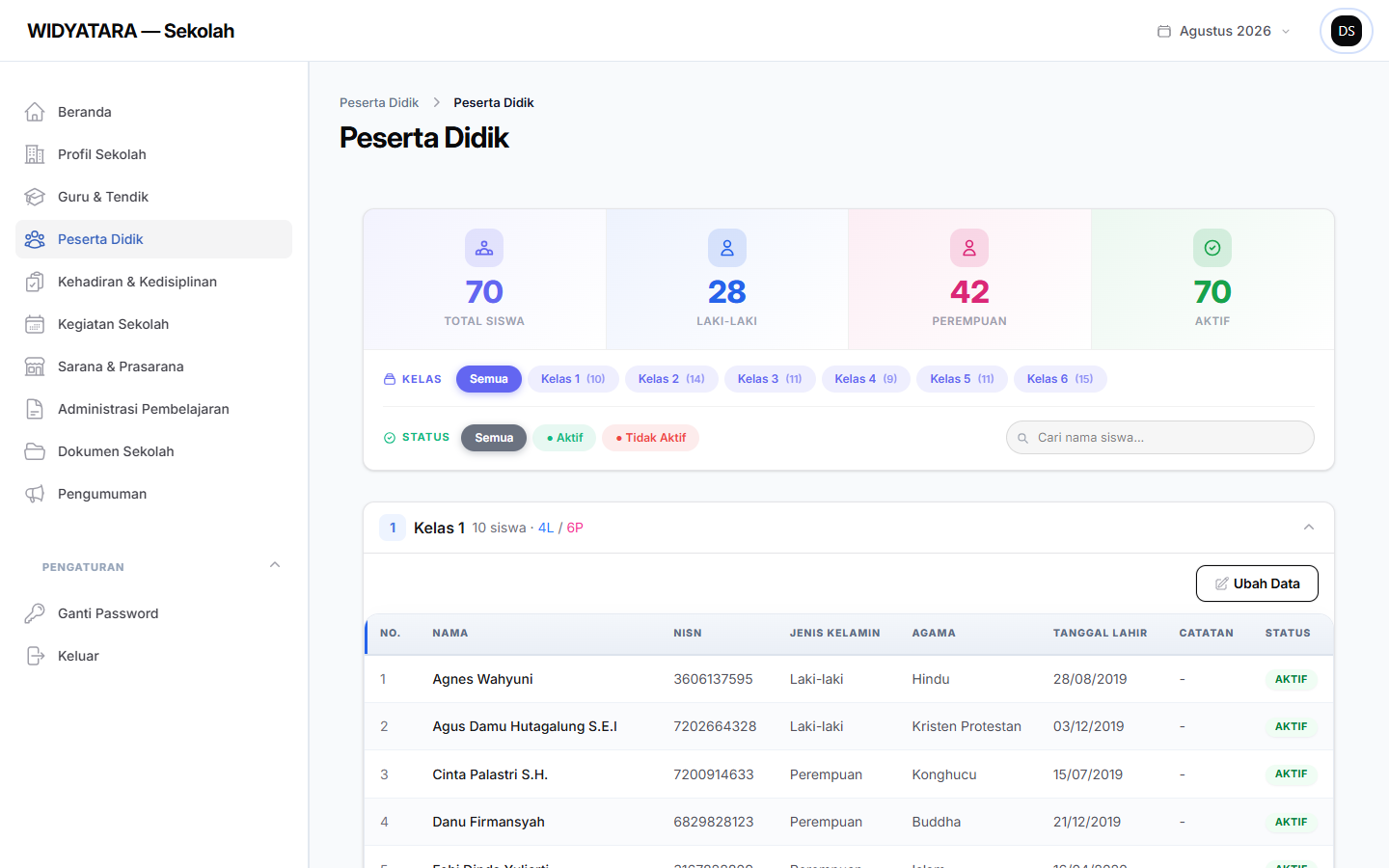Click the Kegiatan Sekolah calendar icon
Screen dimensions: 1389x868
coord(35,324)
